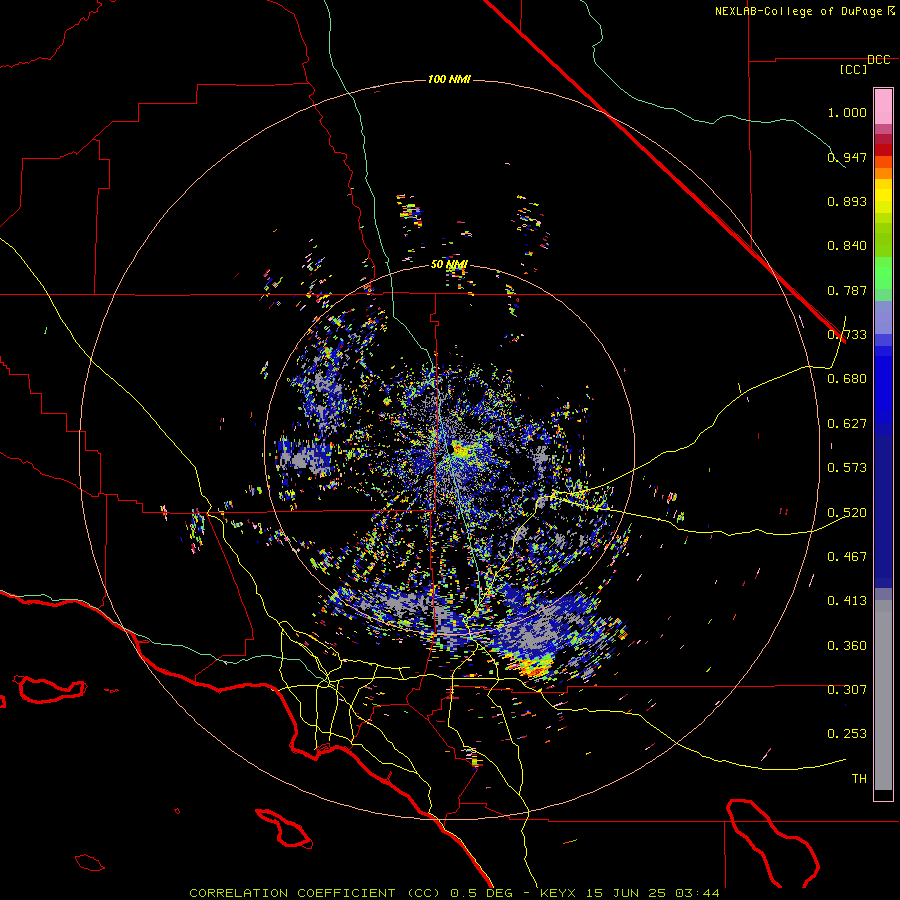Screen dimensions: 900x900
Task: Click the 0.840 legend value
Action: tap(847, 246)
